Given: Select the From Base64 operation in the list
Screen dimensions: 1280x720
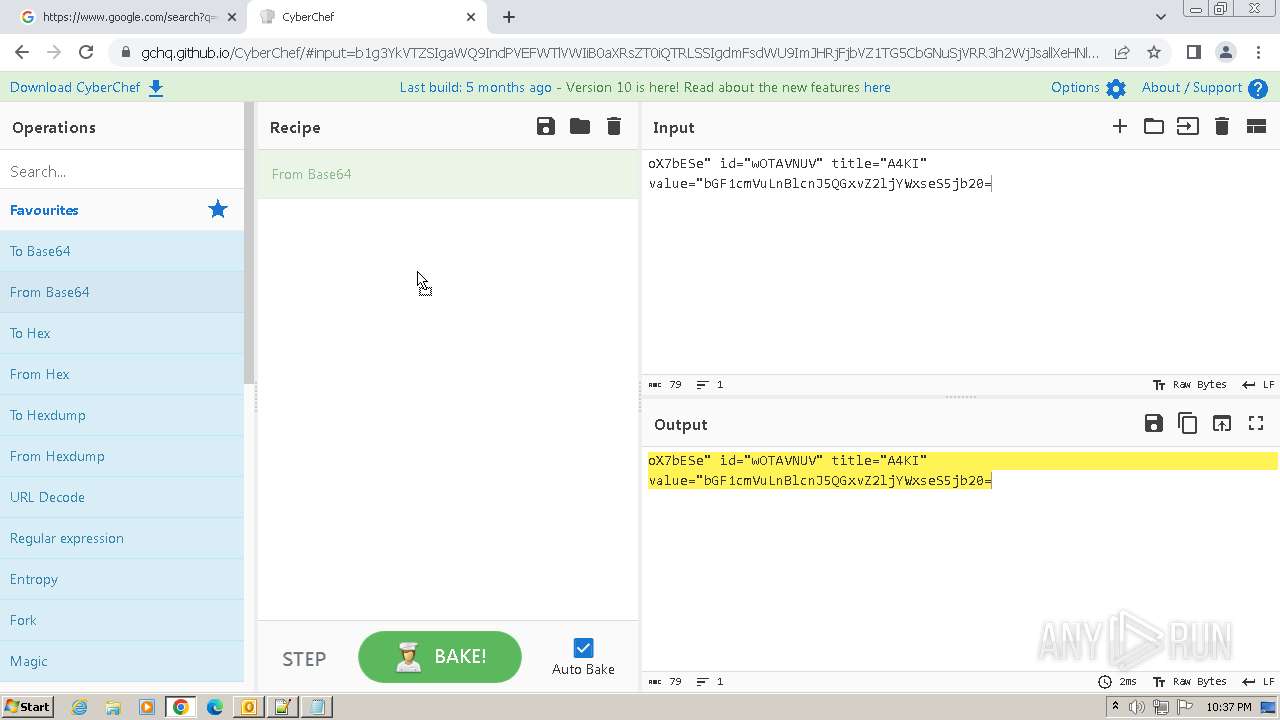Looking at the screenshot, I should (122, 292).
